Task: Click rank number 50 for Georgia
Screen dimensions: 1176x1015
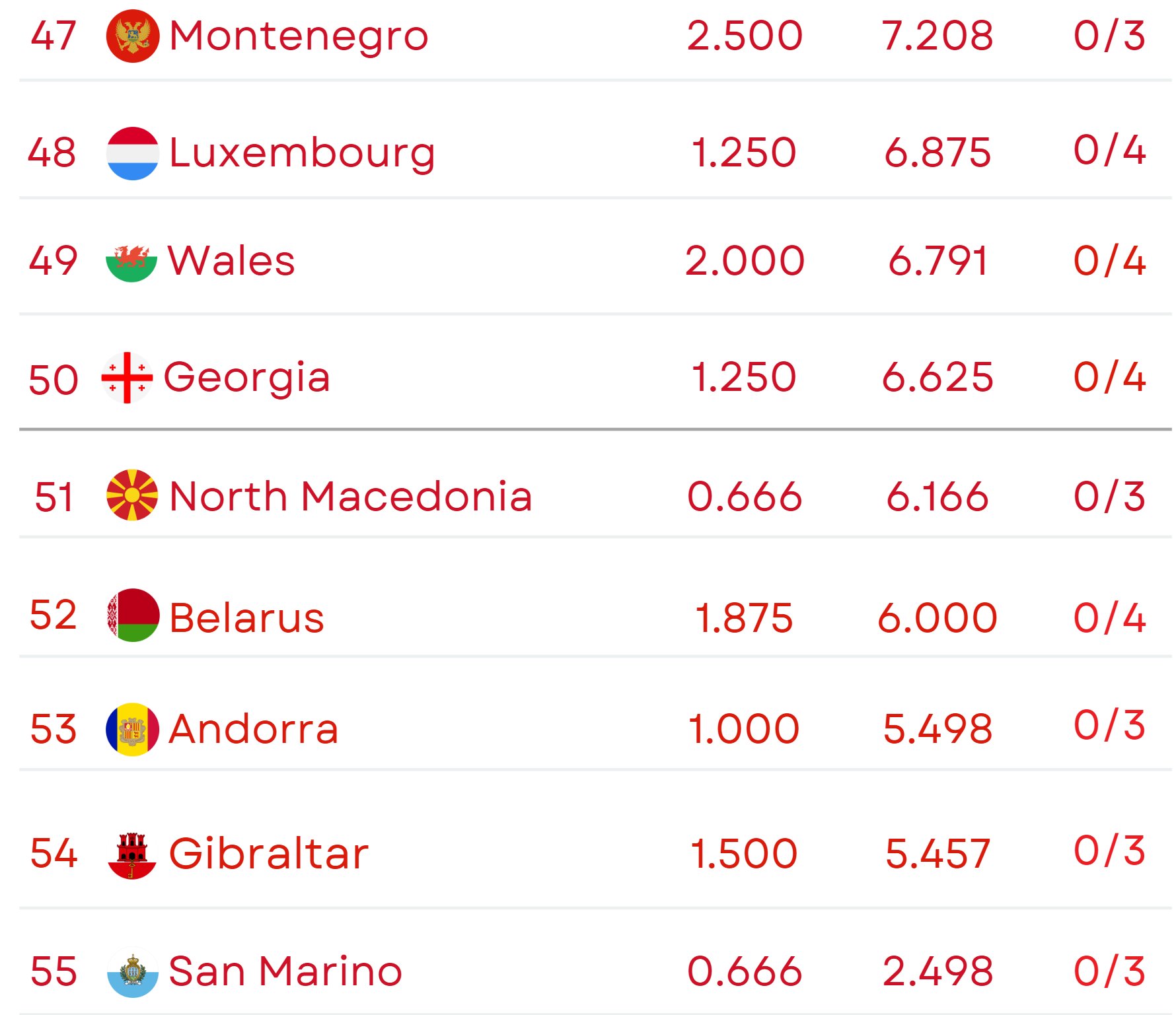Action: click(x=54, y=380)
